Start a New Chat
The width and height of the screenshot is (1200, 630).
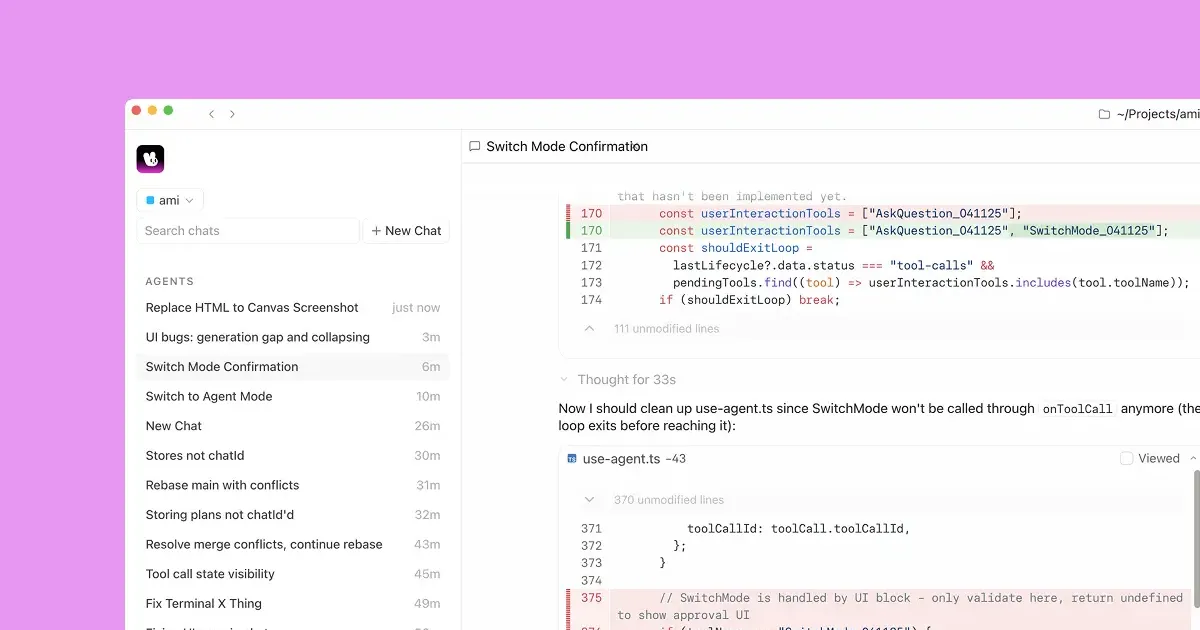coord(406,230)
